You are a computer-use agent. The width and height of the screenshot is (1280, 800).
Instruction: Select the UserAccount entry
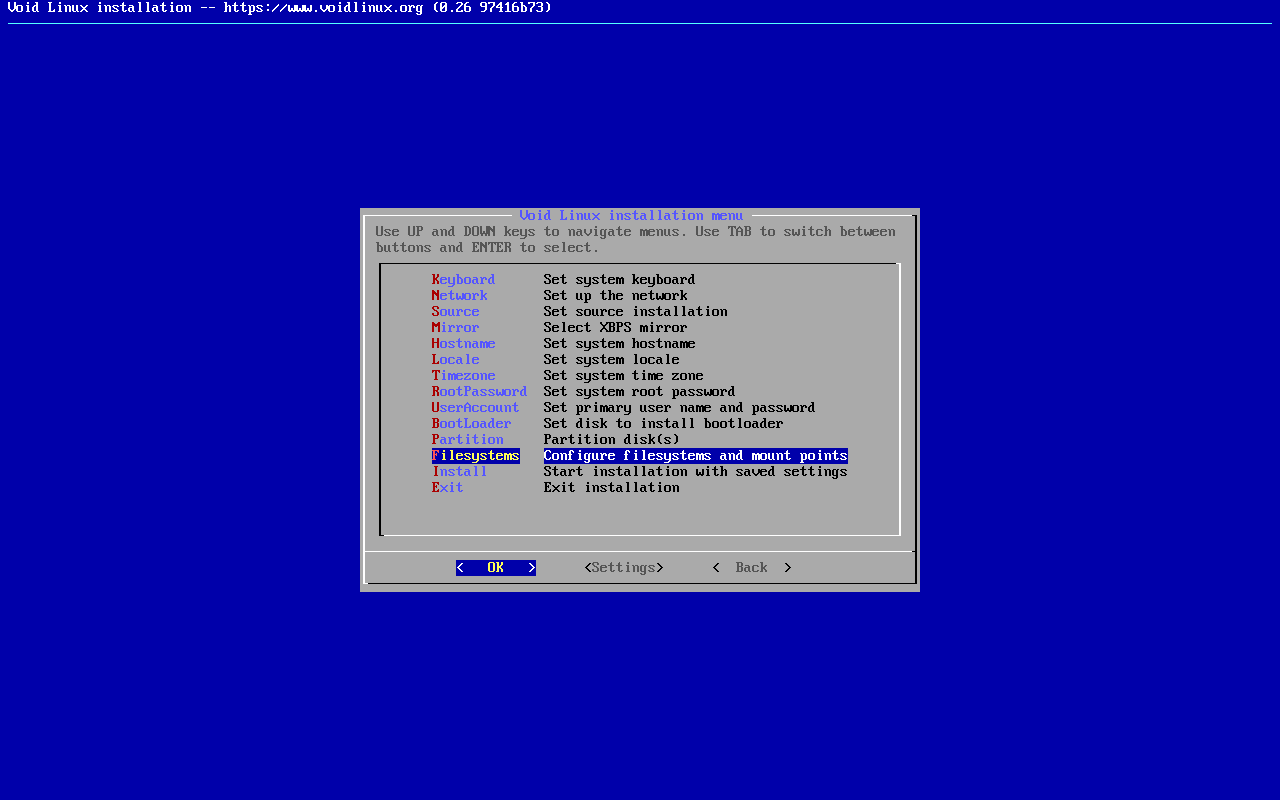pyautogui.click(x=476, y=408)
